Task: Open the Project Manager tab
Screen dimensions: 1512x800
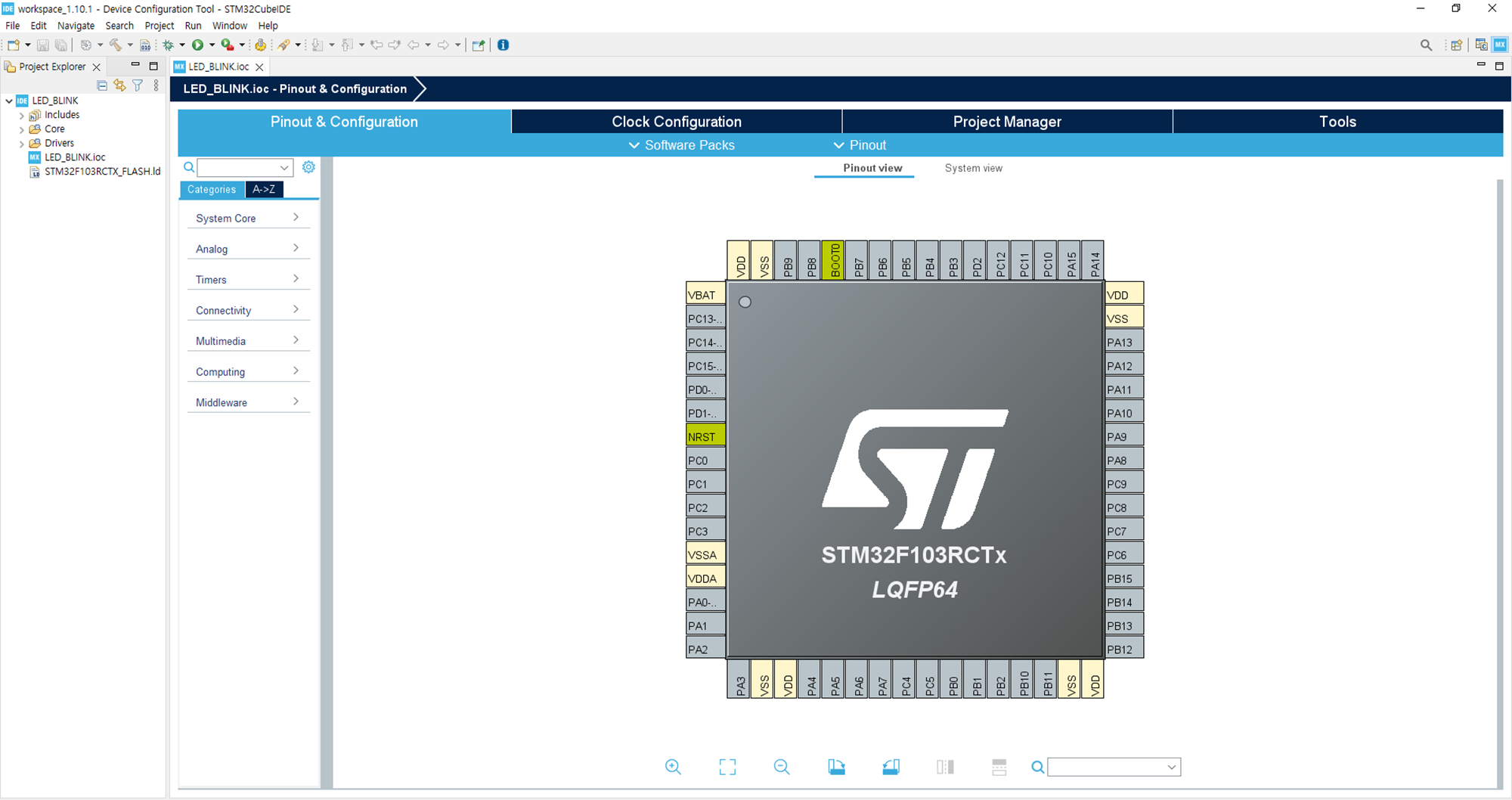Action: tap(1007, 122)
